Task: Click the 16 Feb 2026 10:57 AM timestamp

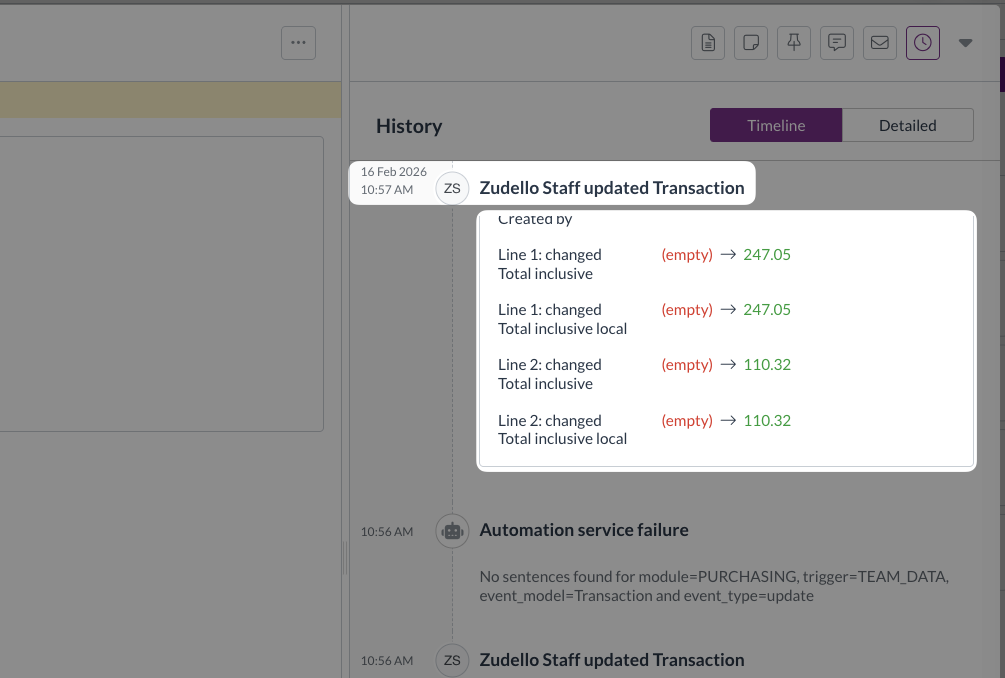Action: (x=393, y=181)
